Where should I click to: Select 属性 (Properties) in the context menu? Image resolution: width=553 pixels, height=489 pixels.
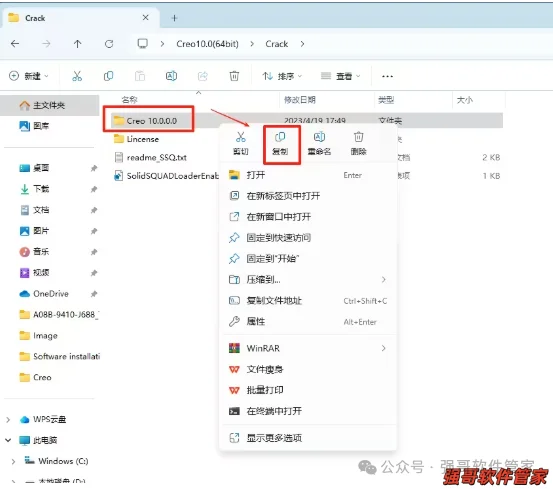tap(308, 322)
